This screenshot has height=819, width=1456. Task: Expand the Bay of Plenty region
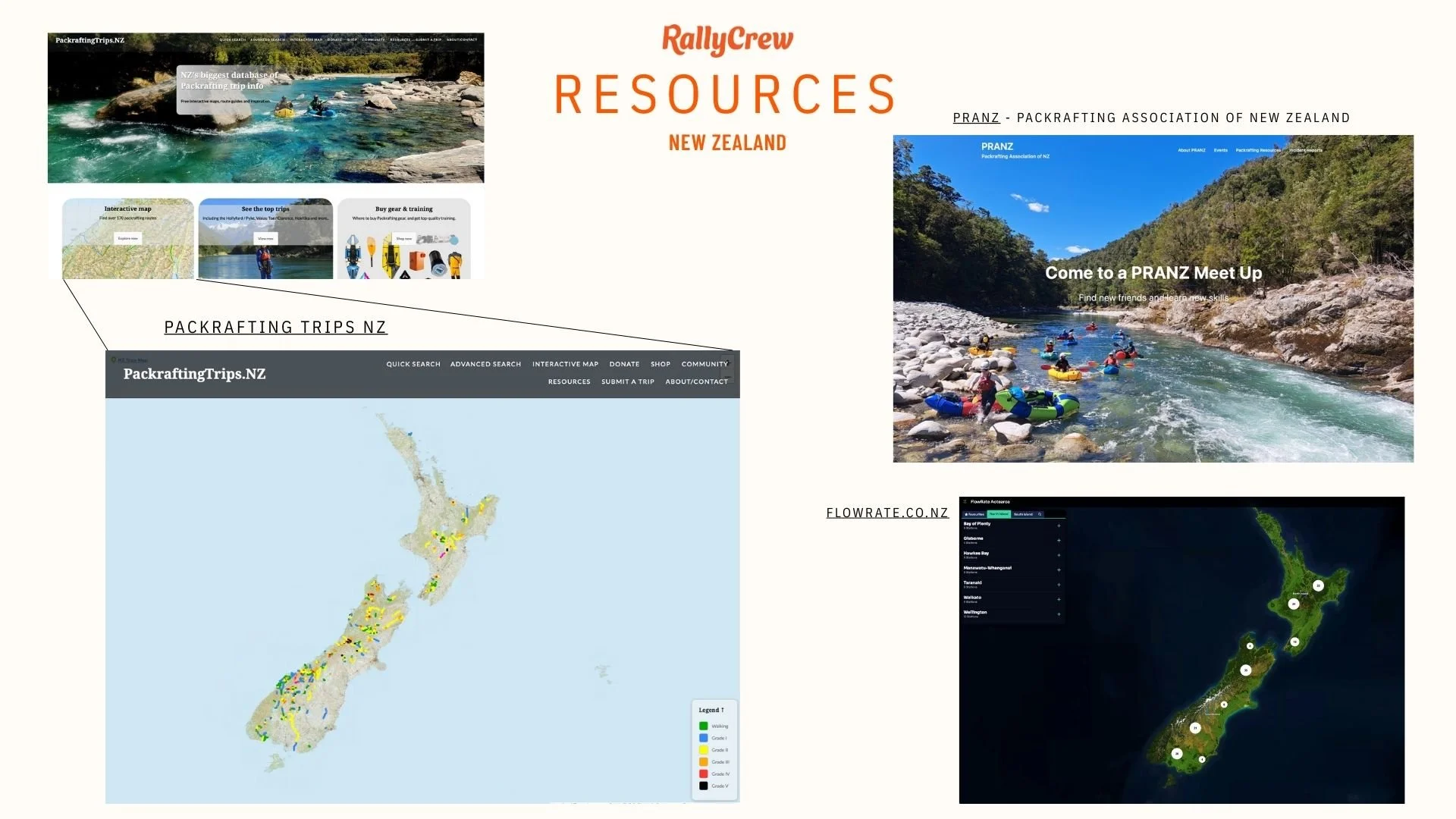coord(1059,526)
